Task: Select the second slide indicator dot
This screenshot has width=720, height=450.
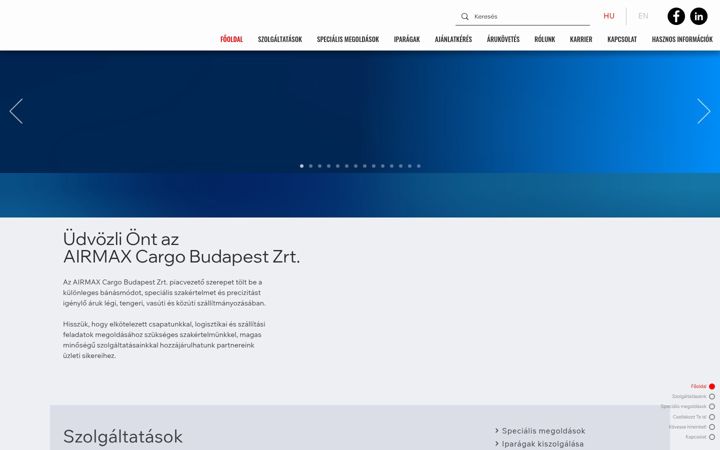Action: (x=311, y=166)
